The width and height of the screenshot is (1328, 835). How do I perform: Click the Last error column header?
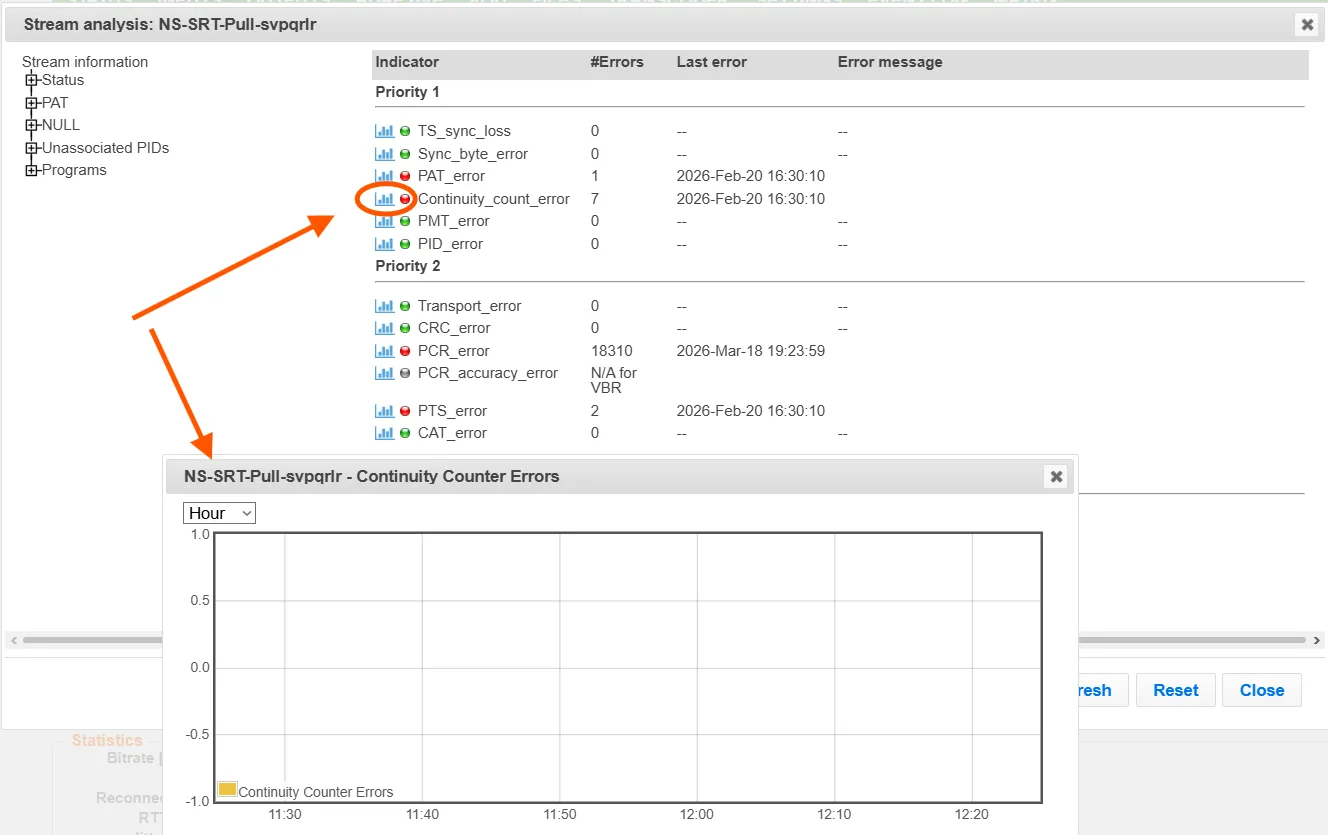click(x=712, y=62)
